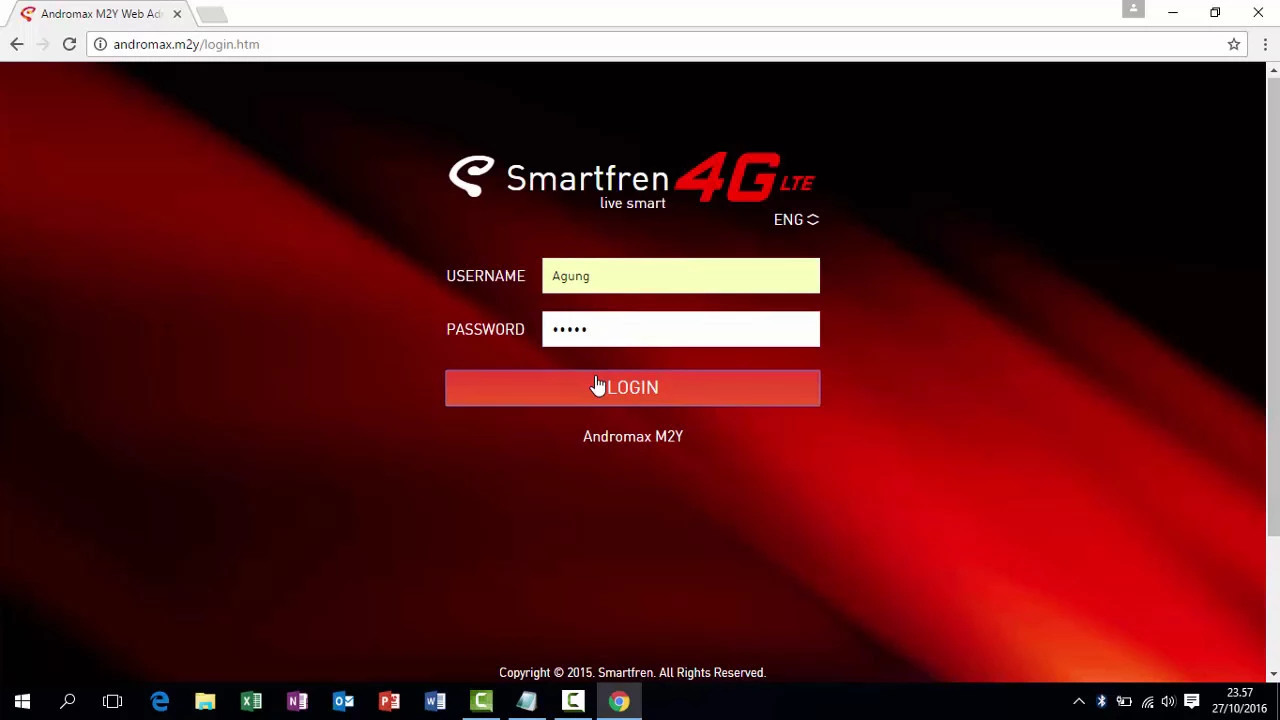Launch Word from taskbar
This screenshot has height=720, width=1280.
tap(435, 702)
